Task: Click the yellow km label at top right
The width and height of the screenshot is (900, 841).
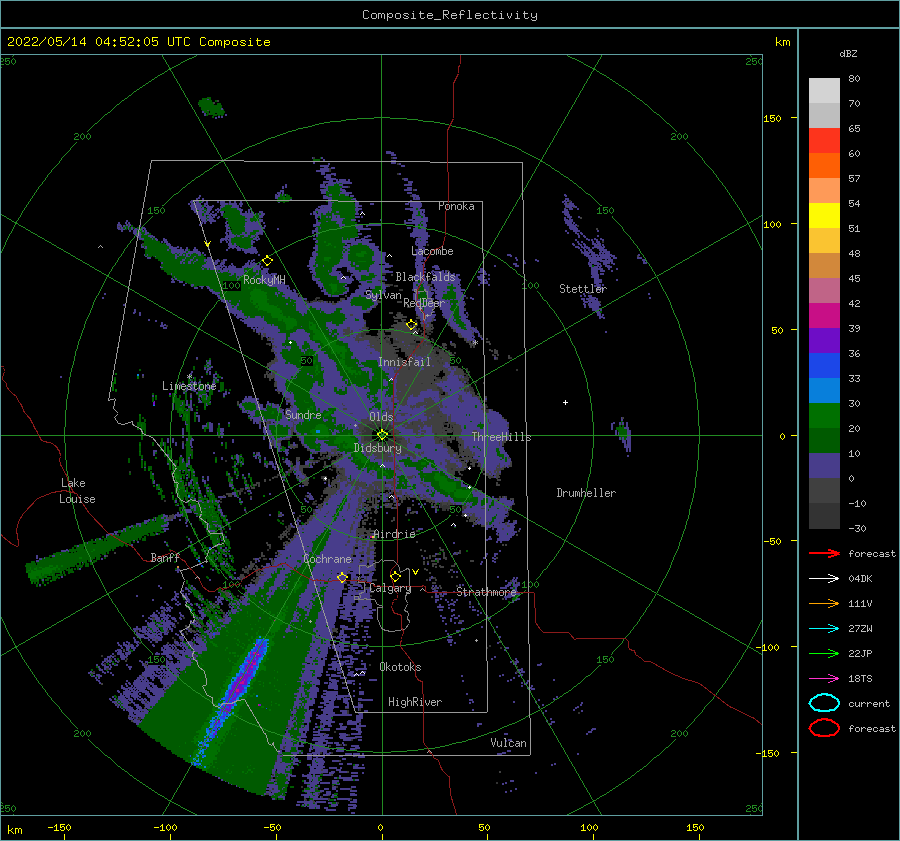Action: [x=782, y=42]
